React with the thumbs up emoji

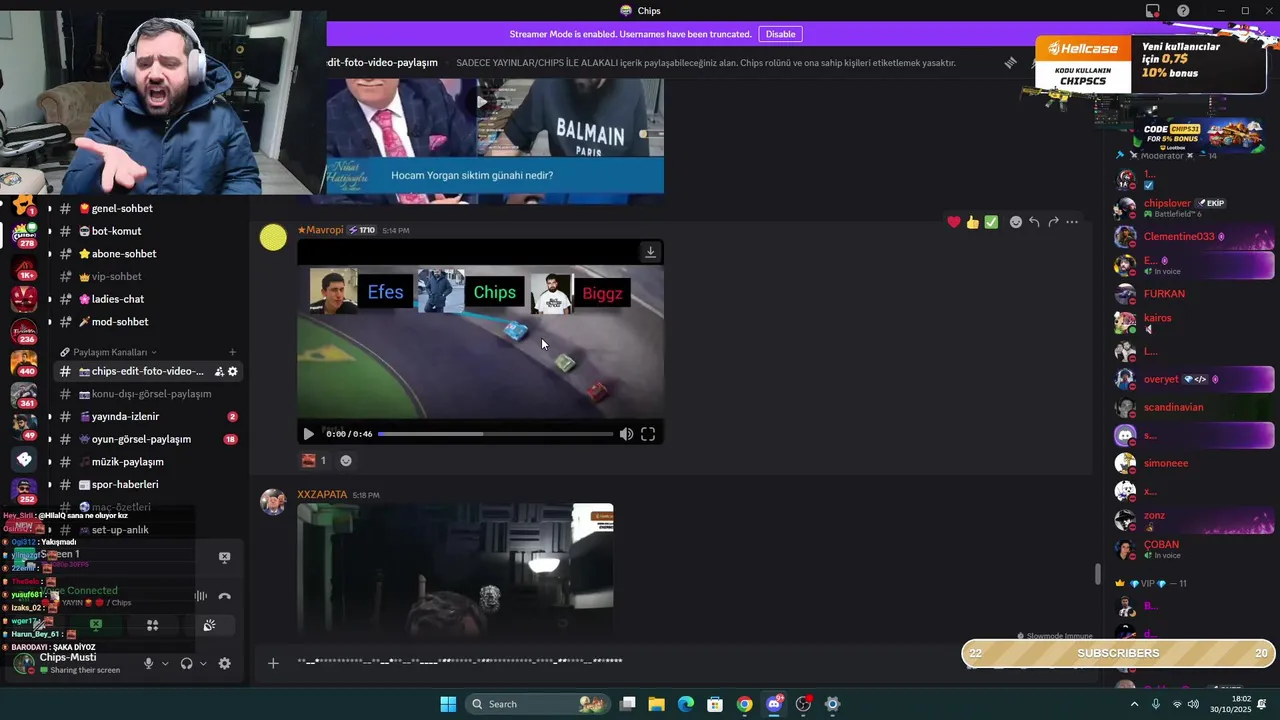point(972,222)
